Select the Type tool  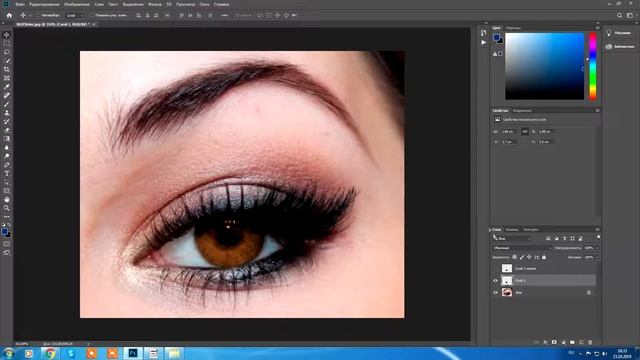click(x=7, y=173)
